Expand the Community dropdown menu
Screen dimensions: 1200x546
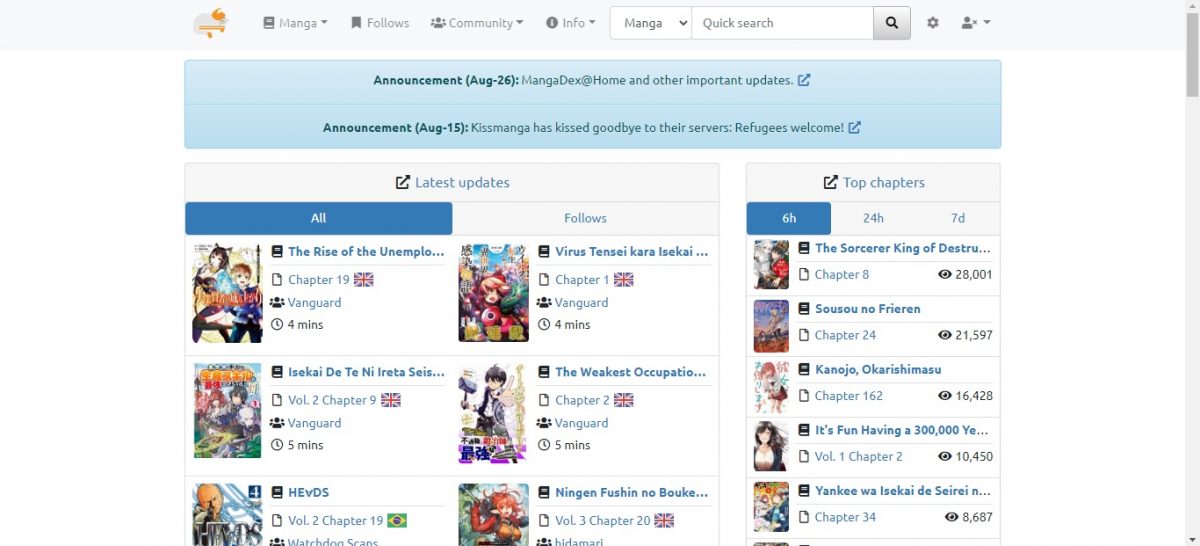coord(477,23)
